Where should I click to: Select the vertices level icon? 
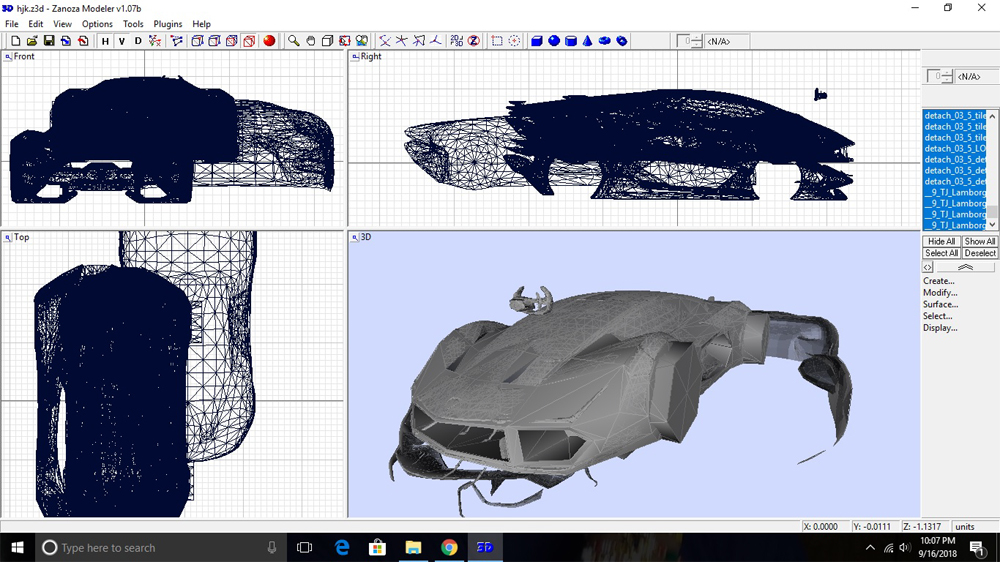tap(155, 41)
